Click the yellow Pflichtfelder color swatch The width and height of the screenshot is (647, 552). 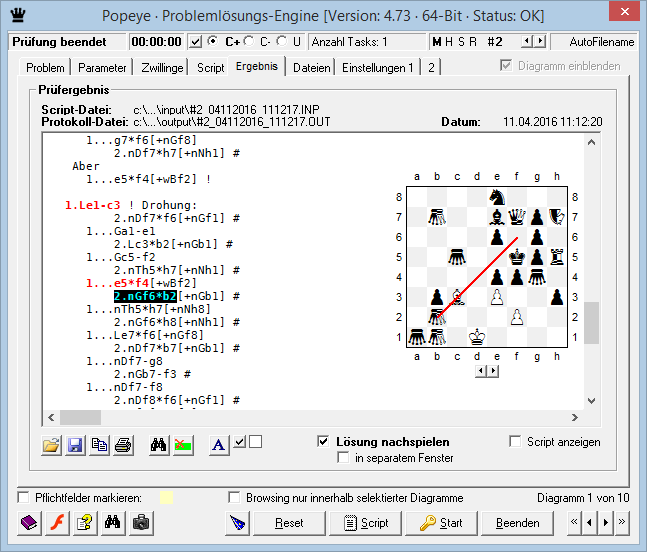pos(166,498)
